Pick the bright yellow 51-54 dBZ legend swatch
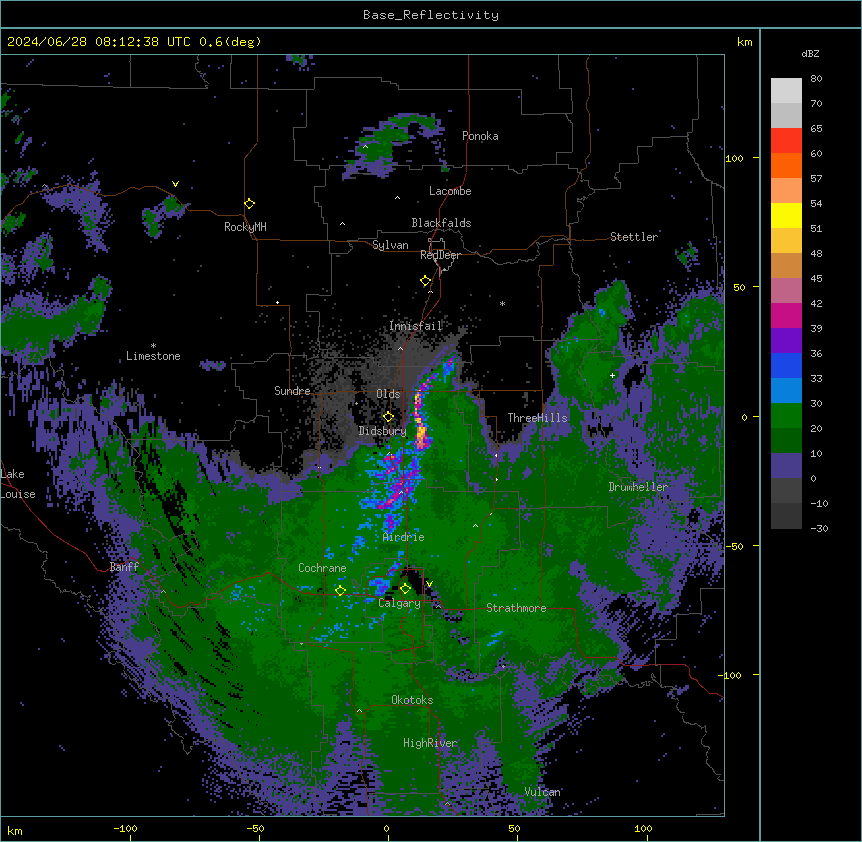The width and height of the screenshot is (862, 842). [786, 215]
